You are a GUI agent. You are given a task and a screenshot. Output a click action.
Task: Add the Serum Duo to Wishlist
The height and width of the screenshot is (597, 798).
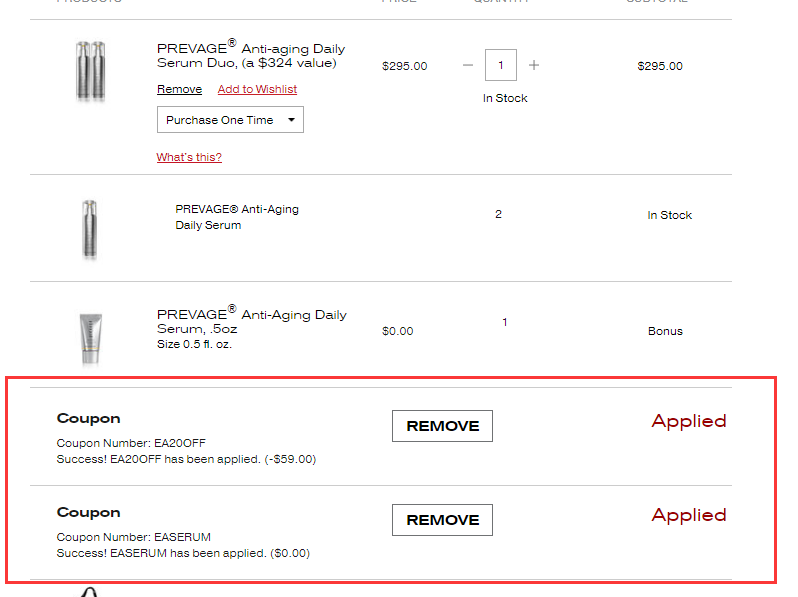(257, 89)
